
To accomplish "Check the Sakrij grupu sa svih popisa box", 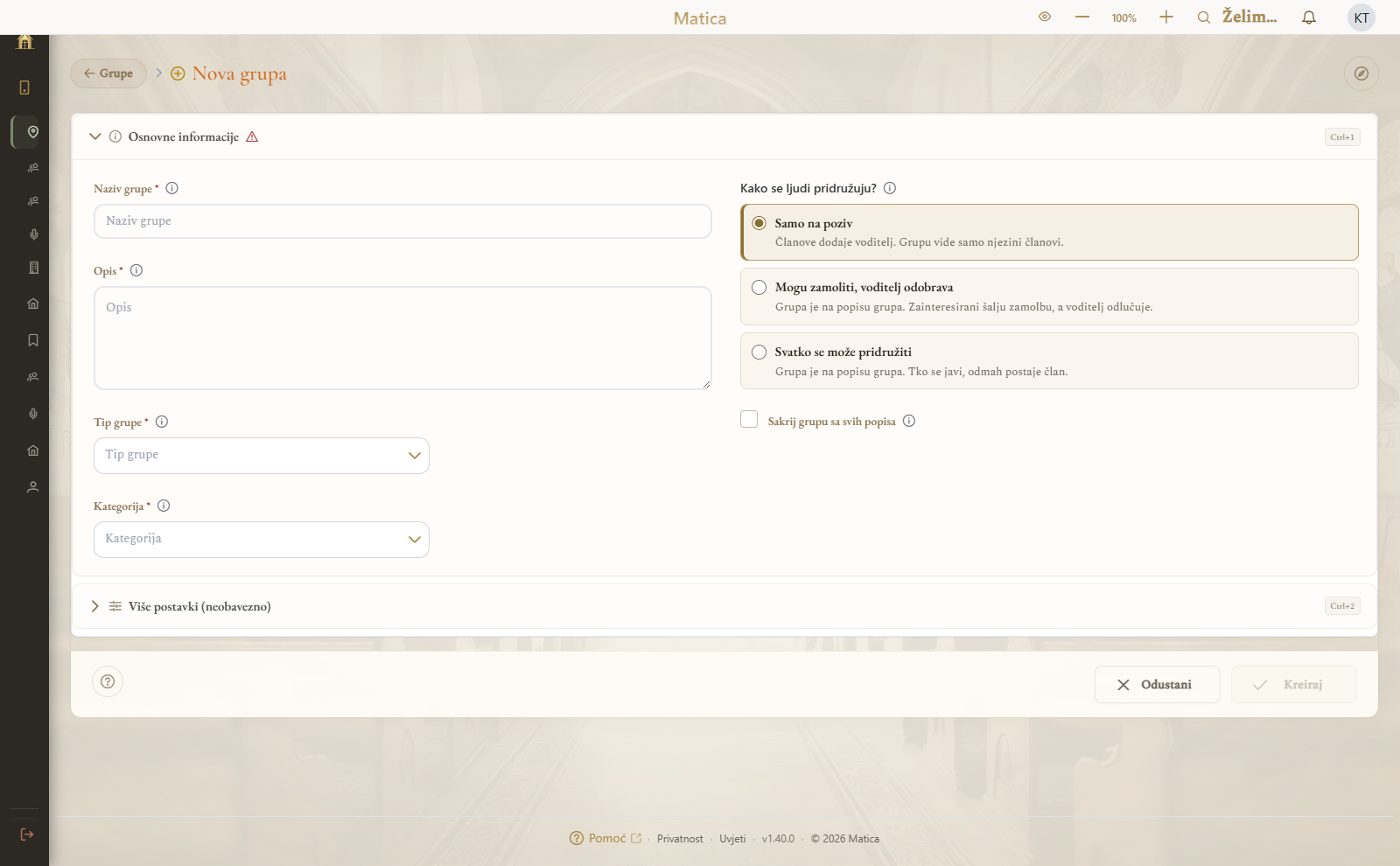I will (749, 420).
